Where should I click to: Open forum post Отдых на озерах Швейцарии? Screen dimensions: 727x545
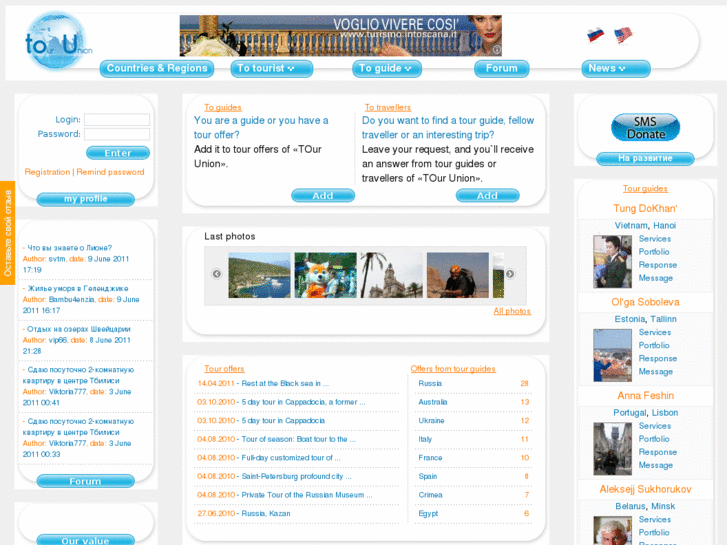tap(79, 329)
